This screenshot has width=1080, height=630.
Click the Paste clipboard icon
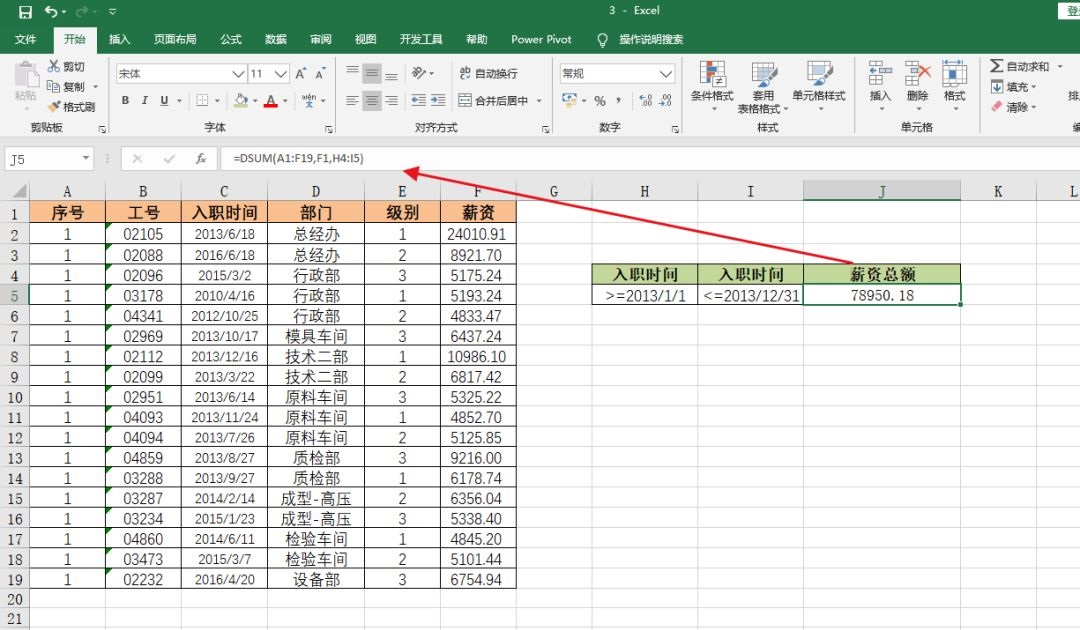(x=26, y=76)
